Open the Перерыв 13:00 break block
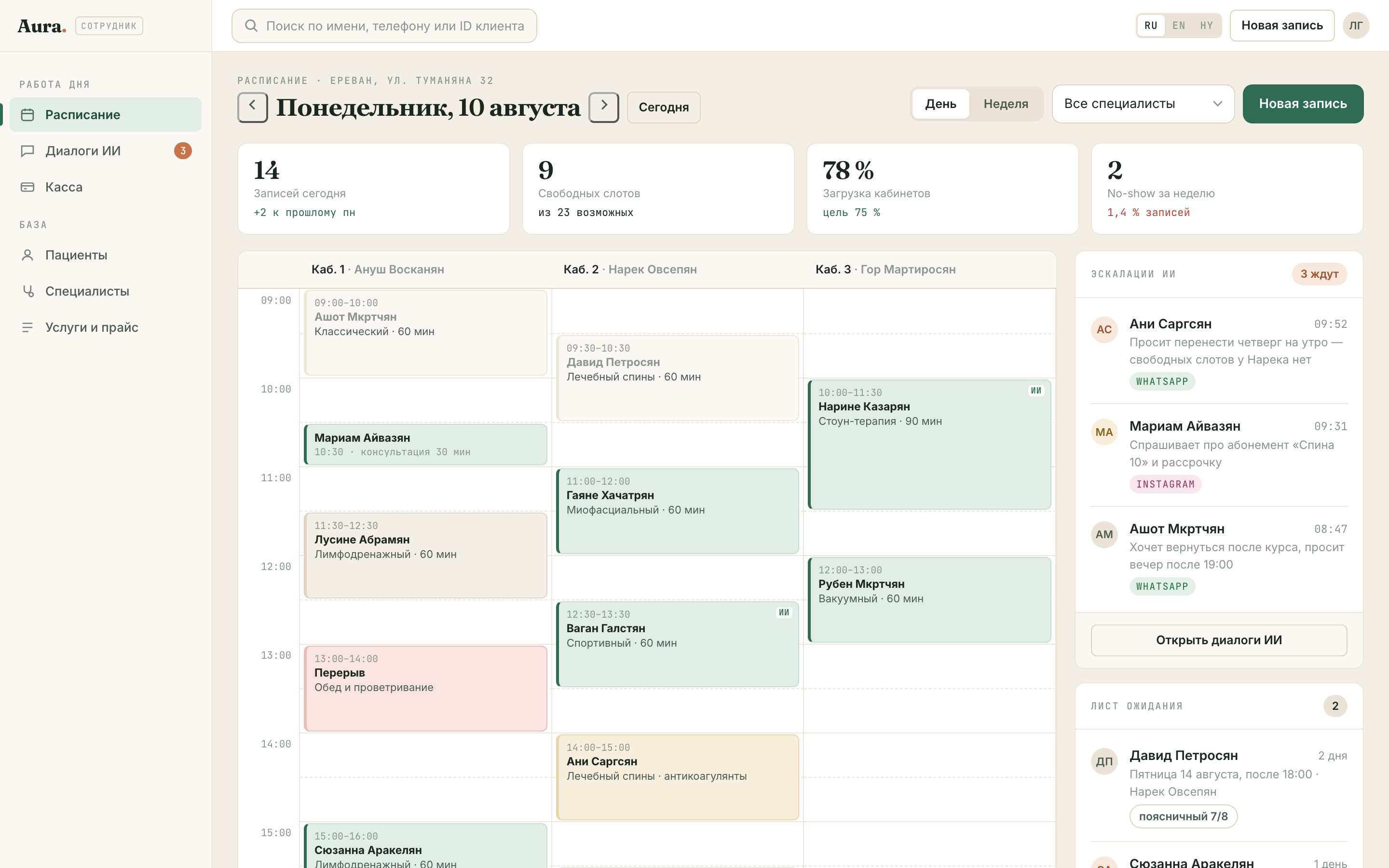Screen dimensions: 1389x868 425,688
